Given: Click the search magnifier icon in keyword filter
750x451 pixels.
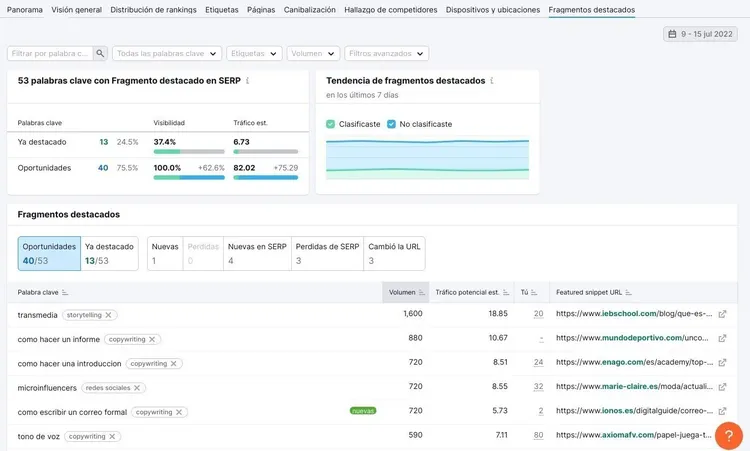Looking at the screenshot, I should point(100,53).
